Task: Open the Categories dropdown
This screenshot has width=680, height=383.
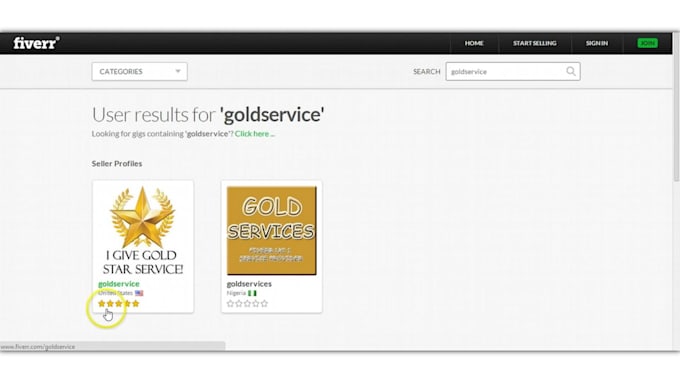Action: point(139,72)
